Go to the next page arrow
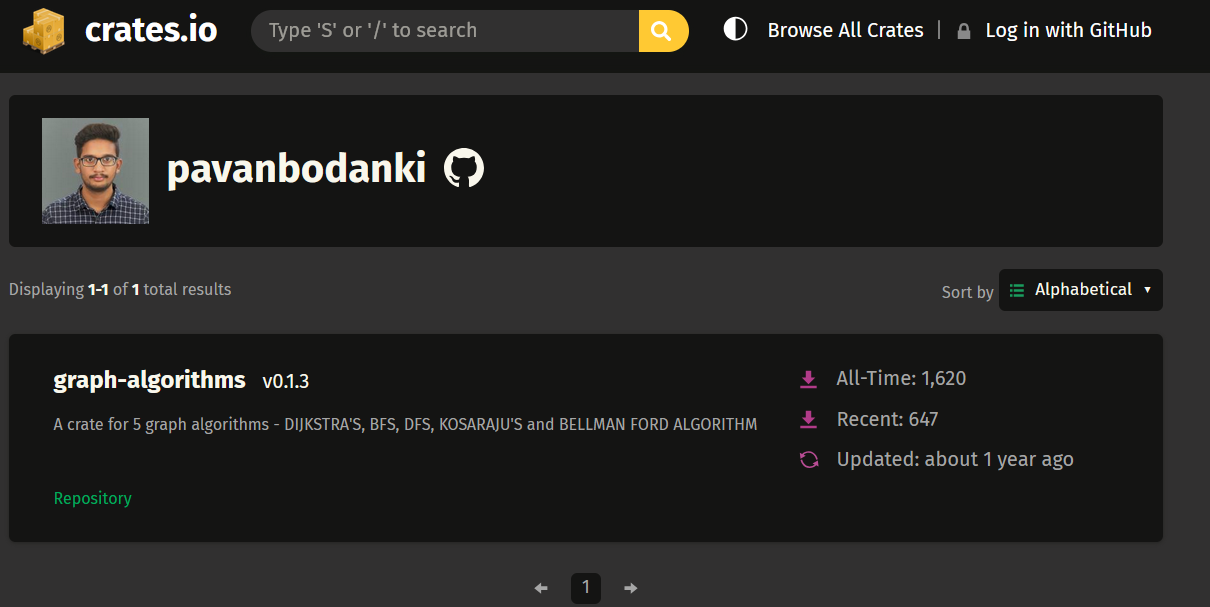Viewport: 1210px width, 607px height. [x=630, y=588]
